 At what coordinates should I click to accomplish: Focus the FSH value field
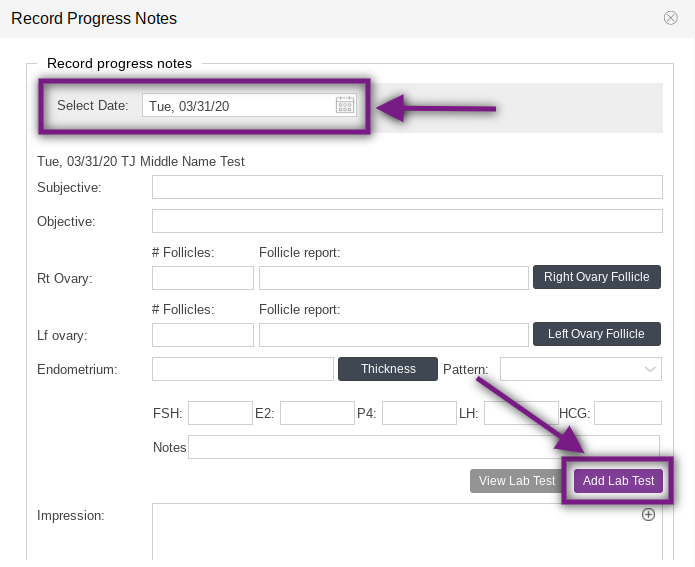[220, 413]
